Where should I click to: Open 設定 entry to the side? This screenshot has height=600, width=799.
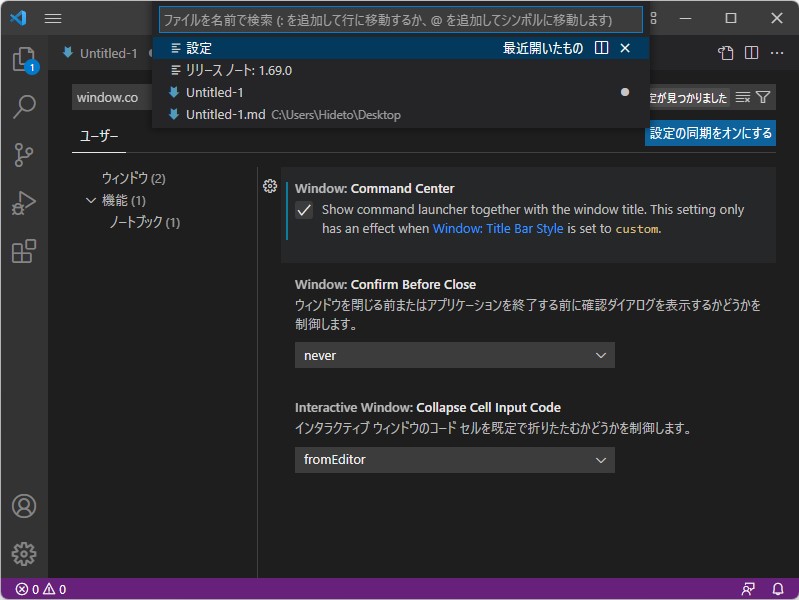click(x=601, y=48)
